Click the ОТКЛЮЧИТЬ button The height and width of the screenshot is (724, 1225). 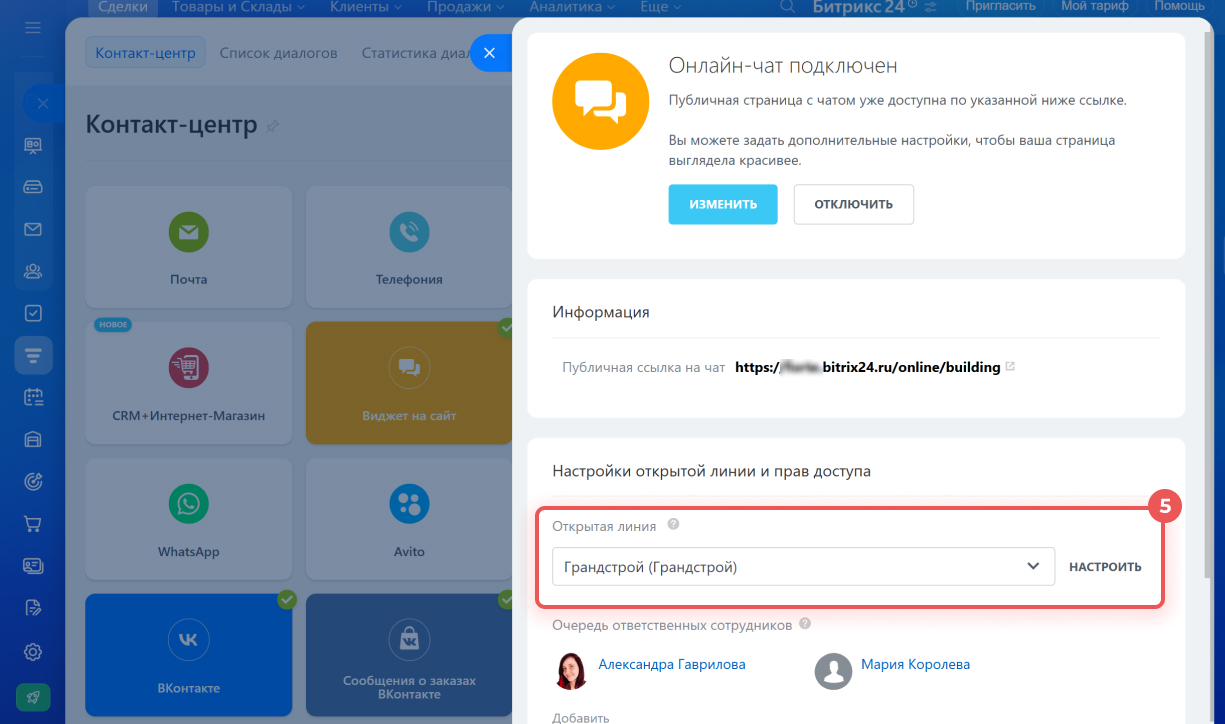click(854, 204)
